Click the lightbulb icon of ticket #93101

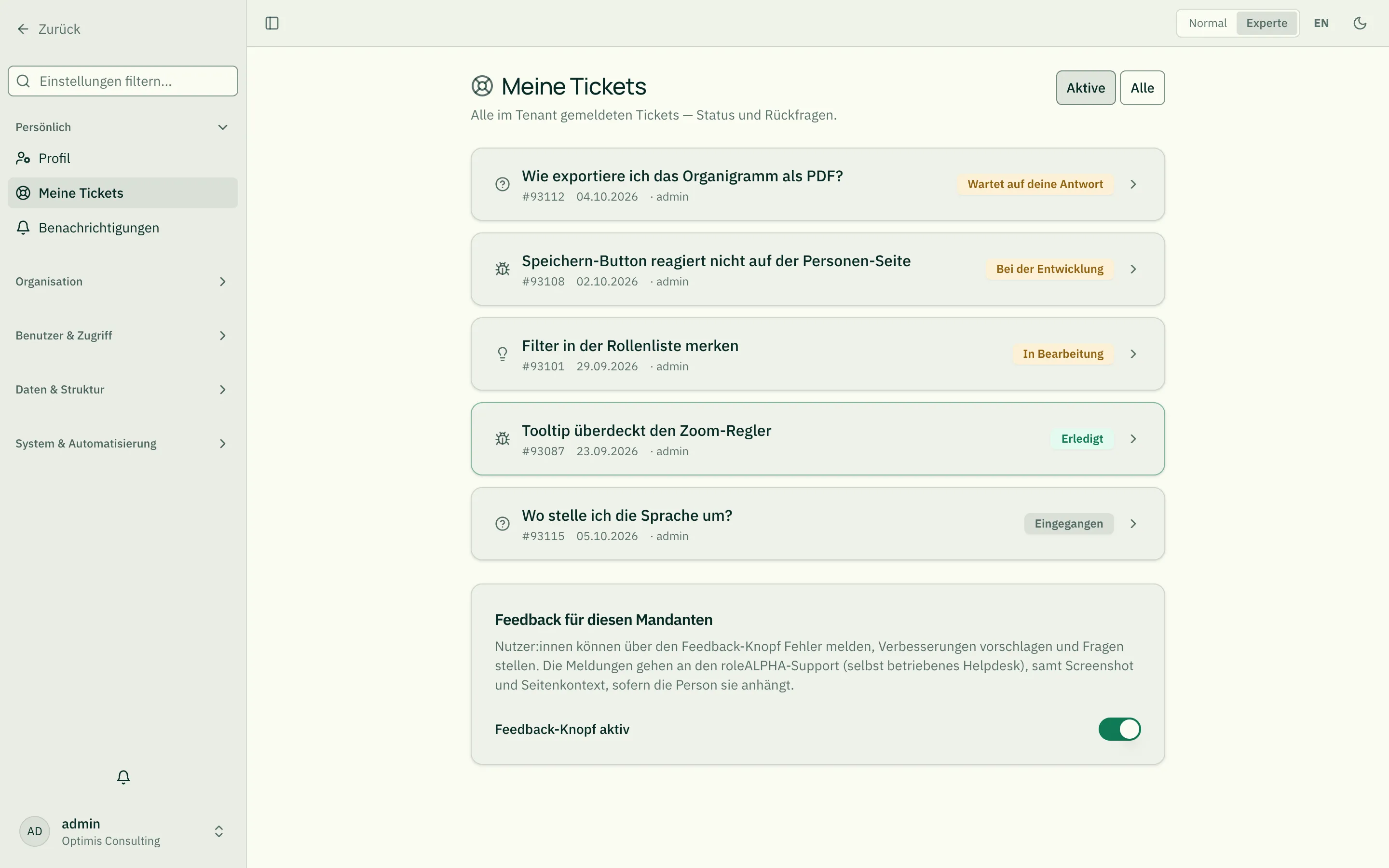[502, 354]
